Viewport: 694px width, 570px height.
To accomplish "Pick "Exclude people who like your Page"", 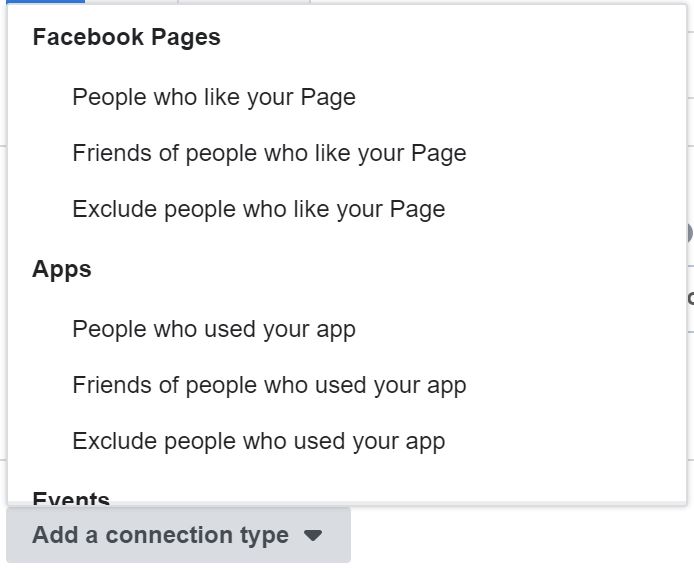I will pos(258,209).
